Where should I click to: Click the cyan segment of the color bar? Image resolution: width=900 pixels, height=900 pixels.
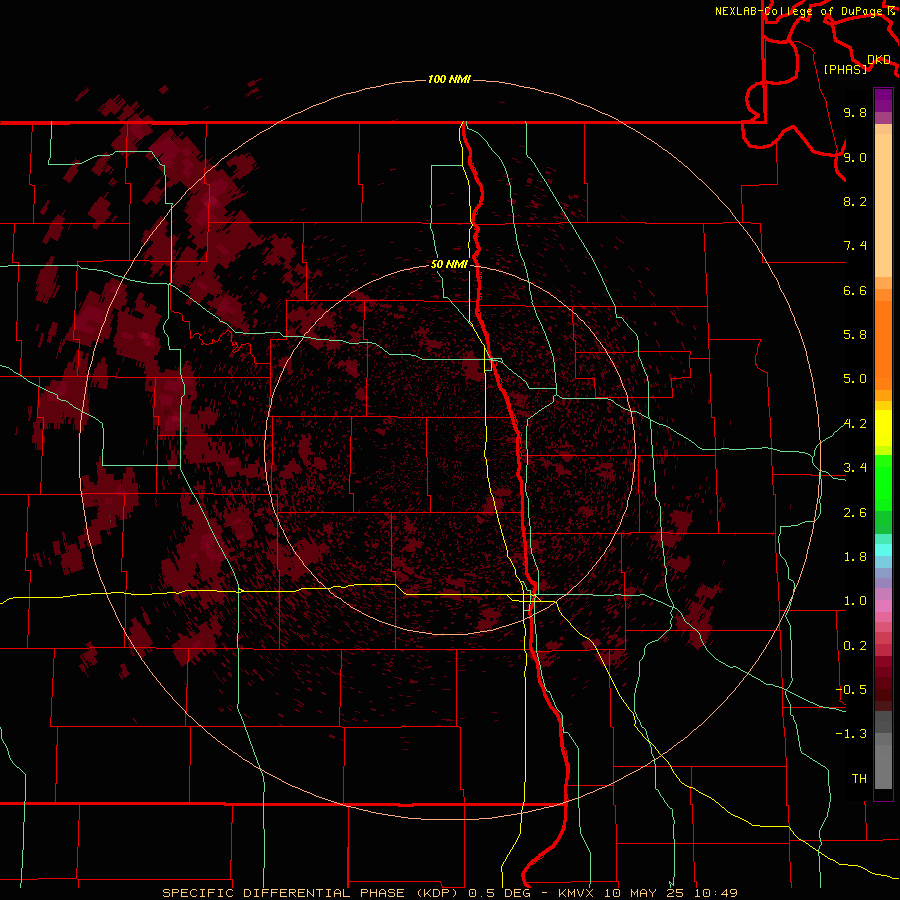883,550
